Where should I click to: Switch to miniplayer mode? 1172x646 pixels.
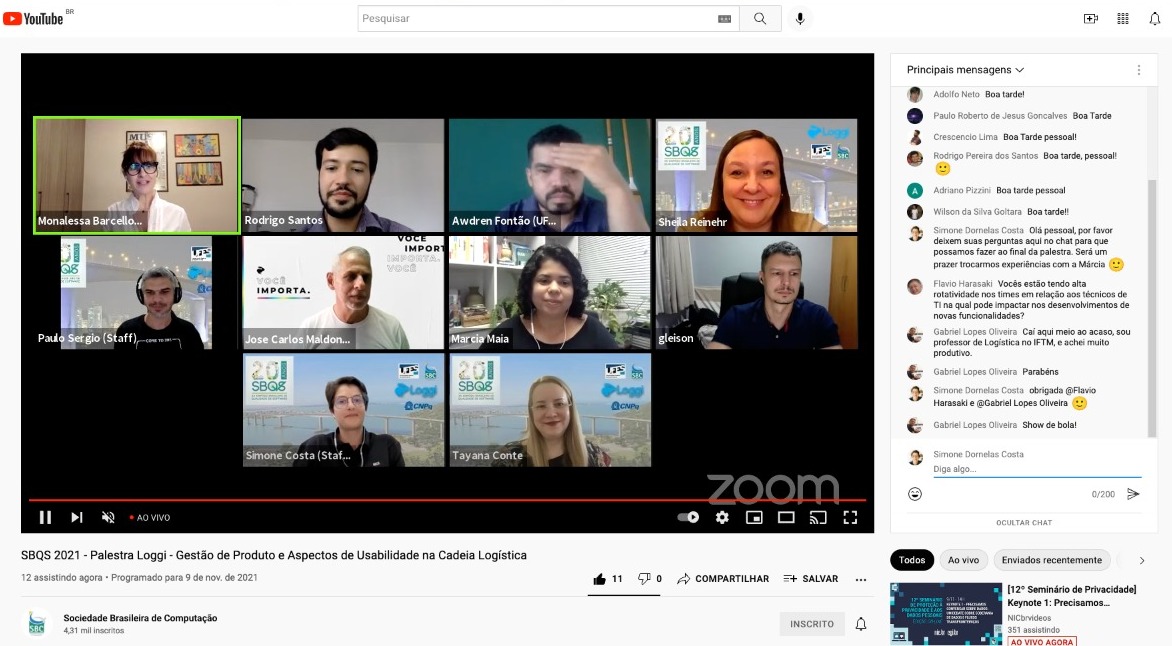754,517
